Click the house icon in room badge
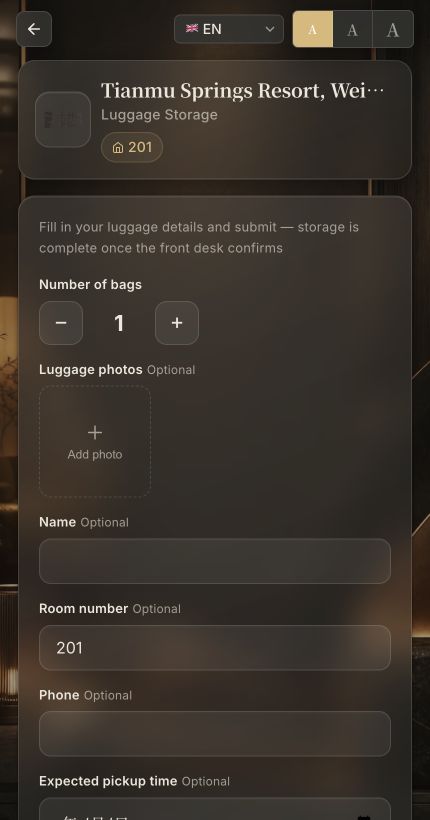430x820 pixels. [x=118, y=148]
